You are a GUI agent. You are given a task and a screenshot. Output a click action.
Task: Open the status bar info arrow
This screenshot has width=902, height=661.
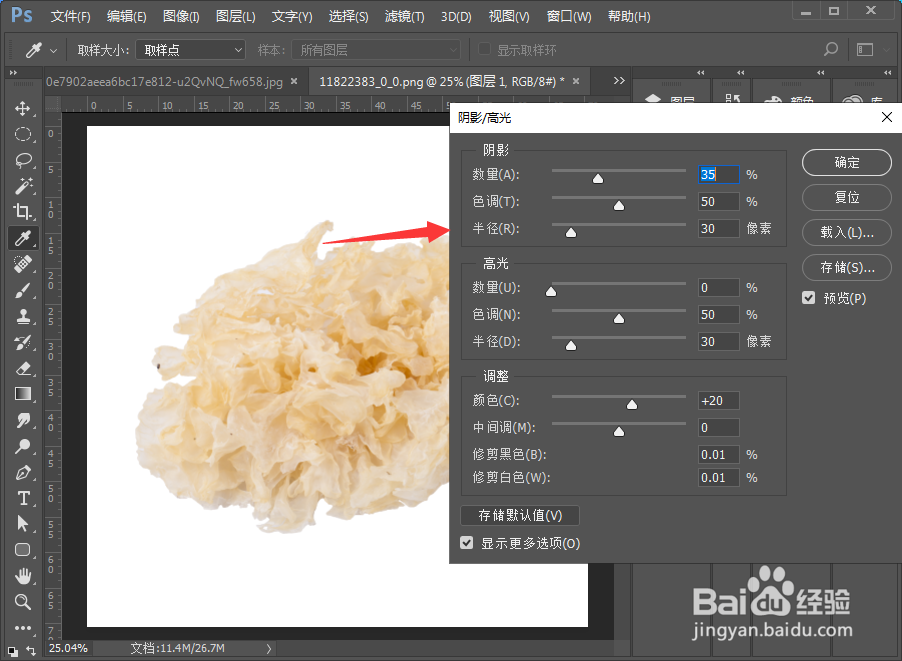pos(269,648)
